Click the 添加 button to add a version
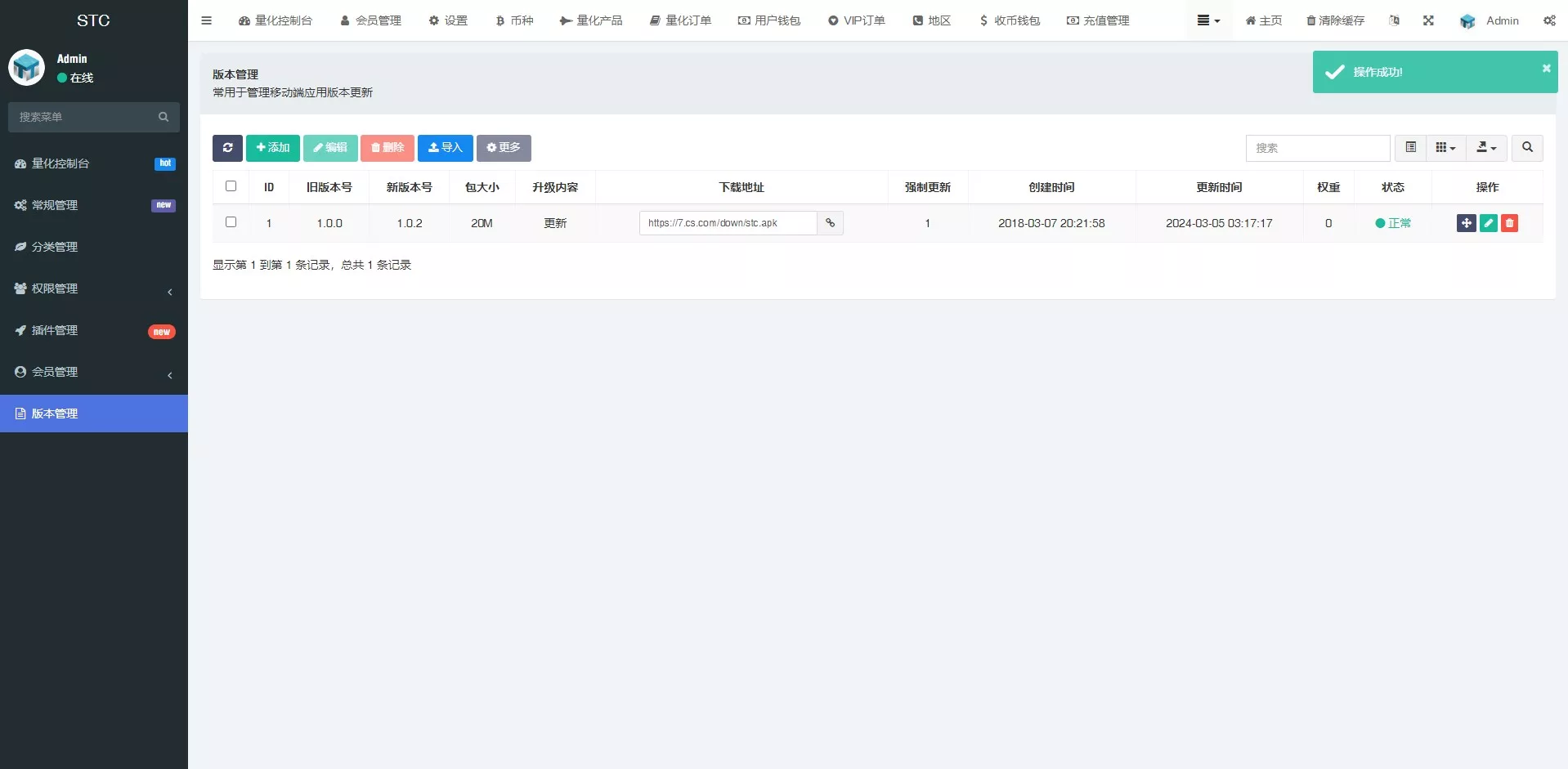The height and width of the screenshot is (769, 1568). (272, 148)
